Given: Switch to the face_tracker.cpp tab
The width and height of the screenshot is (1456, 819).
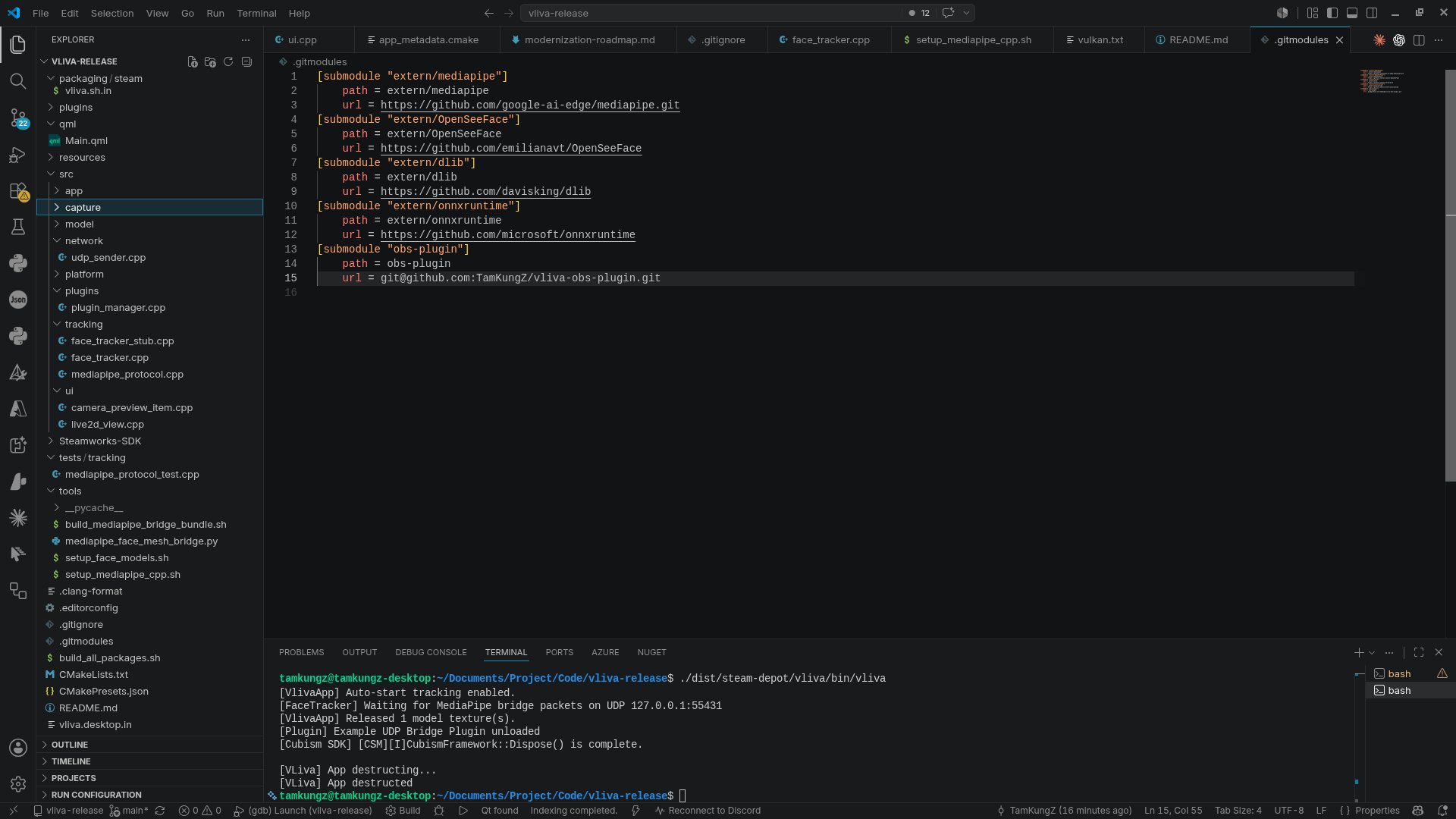Looking at the screenshot, I should click(830, 39).
